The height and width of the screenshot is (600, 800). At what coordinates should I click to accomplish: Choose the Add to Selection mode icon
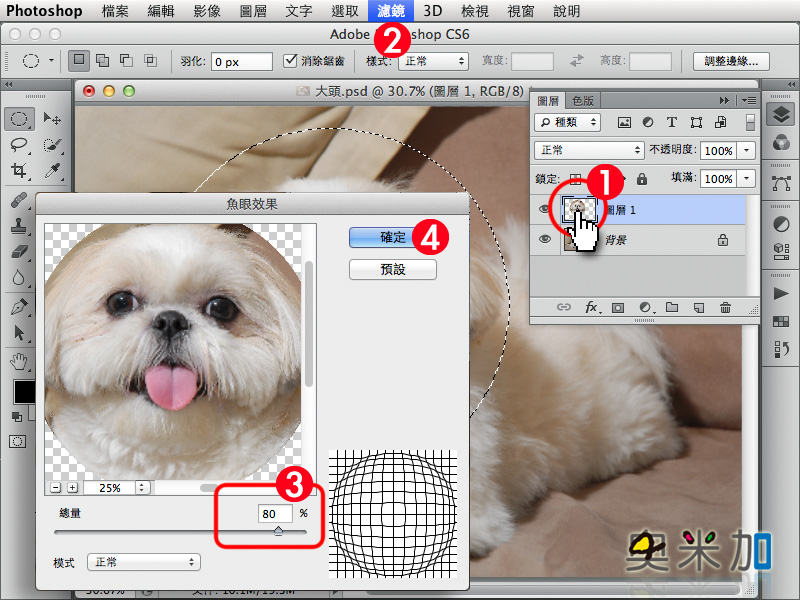tap(103, 60)
